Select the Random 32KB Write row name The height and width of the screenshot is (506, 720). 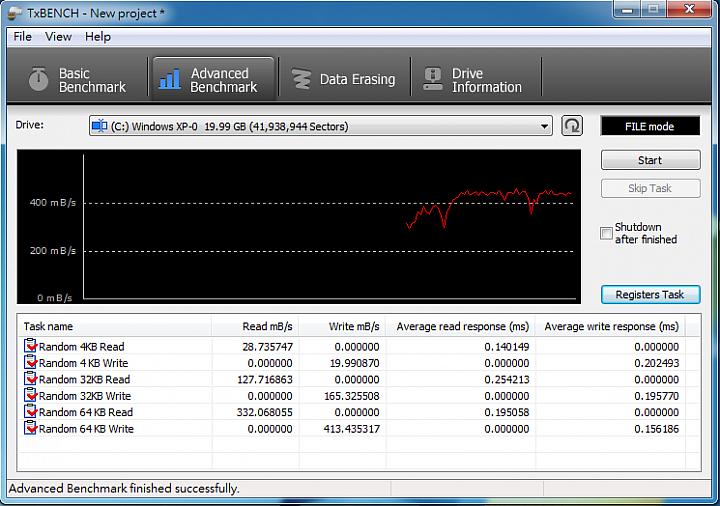click(85, 396)
